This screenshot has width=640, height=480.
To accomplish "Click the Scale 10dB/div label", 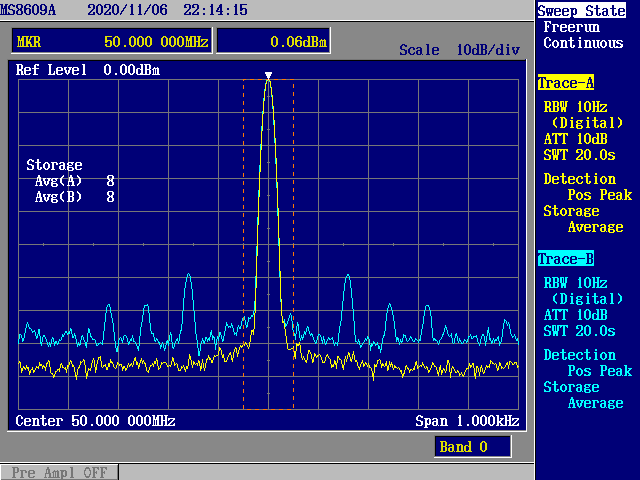I will pyautogui.click(x=459, y=50).
